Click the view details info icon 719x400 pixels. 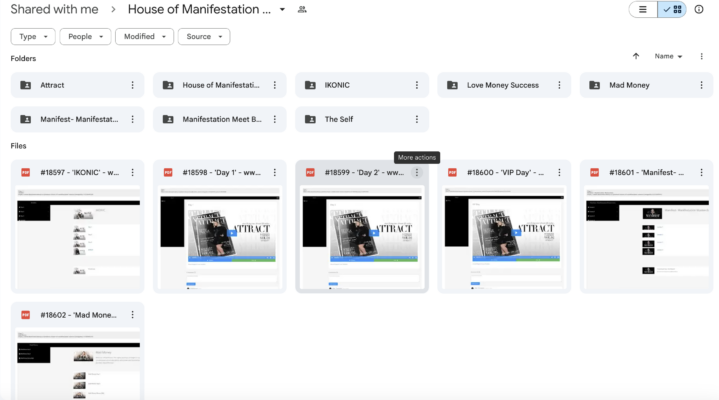[698, 9]
